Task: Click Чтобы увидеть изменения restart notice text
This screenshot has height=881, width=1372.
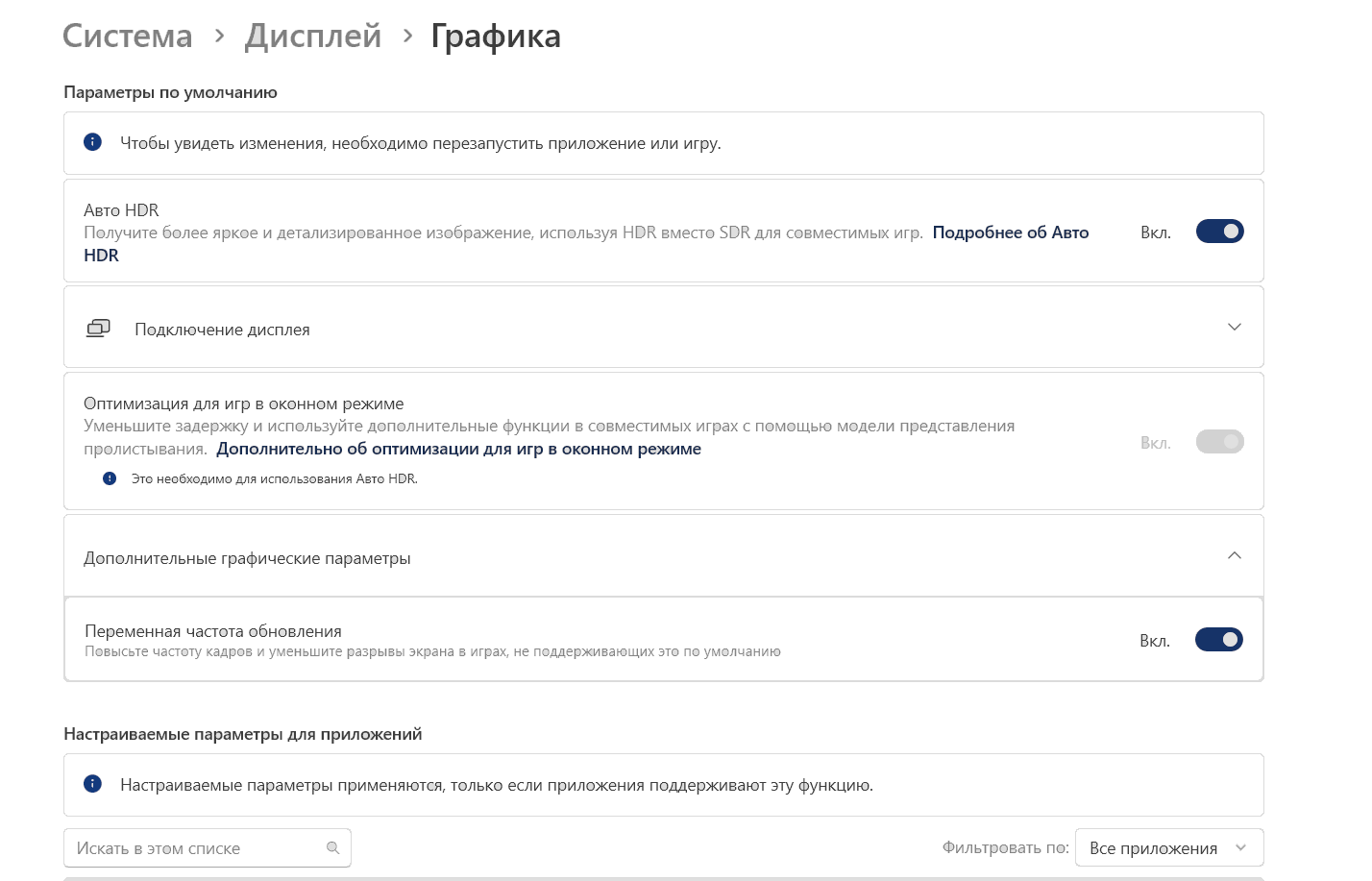Action: [x=421, y=143]
